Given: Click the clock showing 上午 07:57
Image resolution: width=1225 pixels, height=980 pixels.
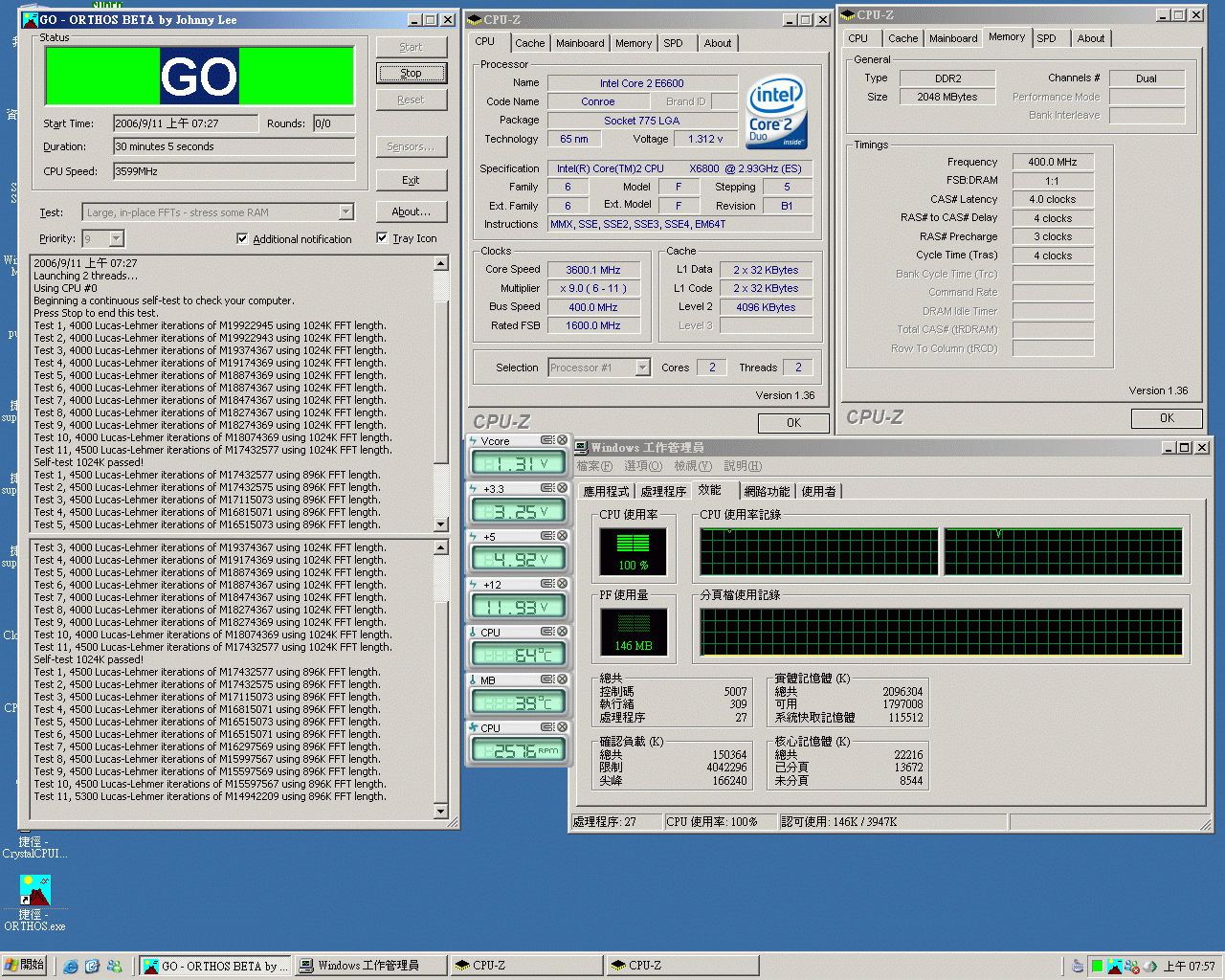Looking at the screenshot, I should (1190, 967).
